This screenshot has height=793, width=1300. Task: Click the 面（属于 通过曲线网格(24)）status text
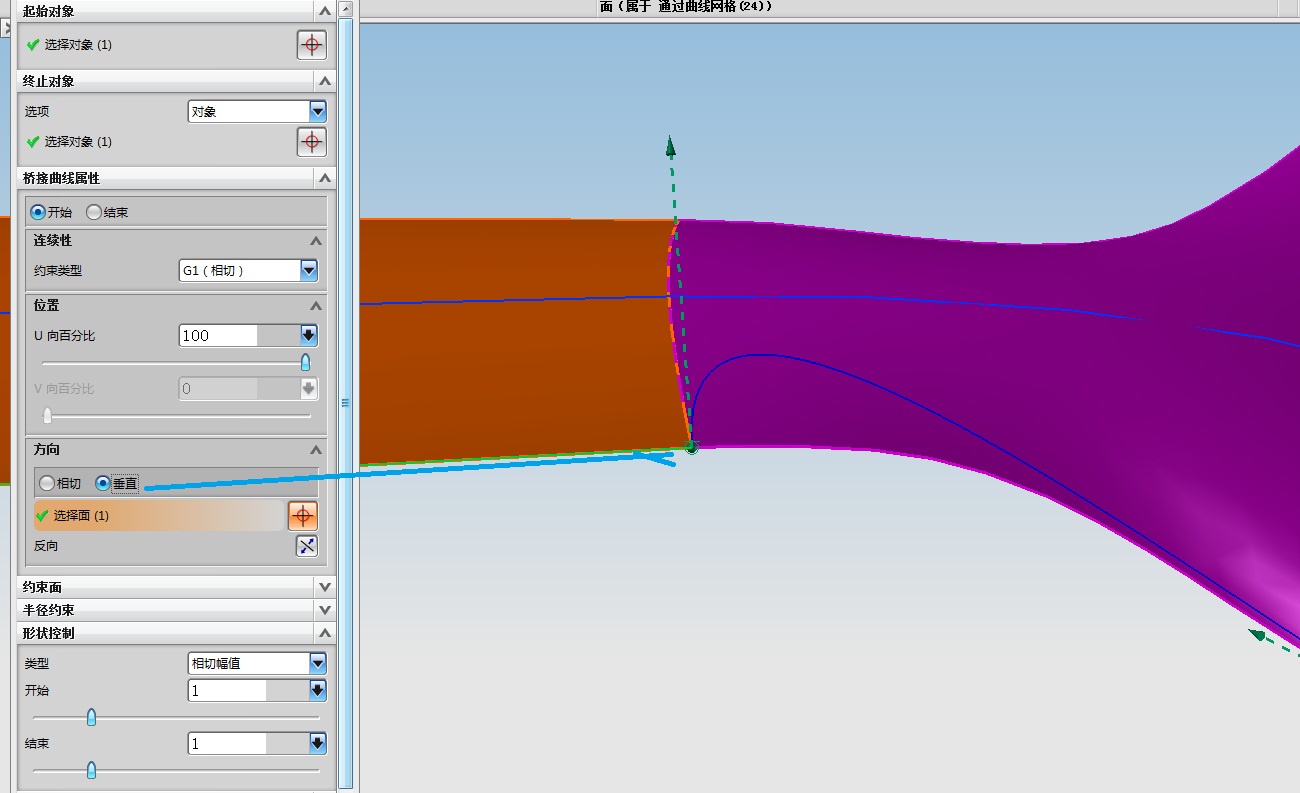tap(686, 7)
